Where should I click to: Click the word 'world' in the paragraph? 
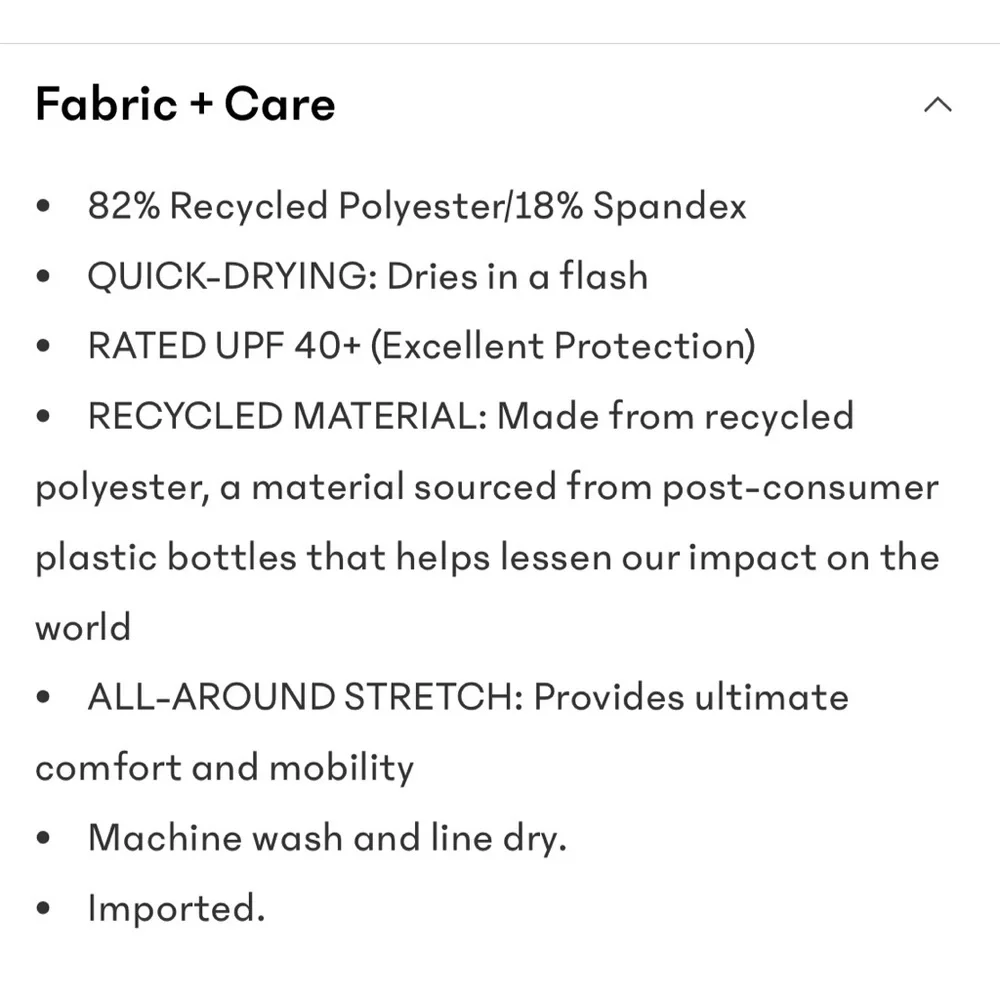[84, 627]
